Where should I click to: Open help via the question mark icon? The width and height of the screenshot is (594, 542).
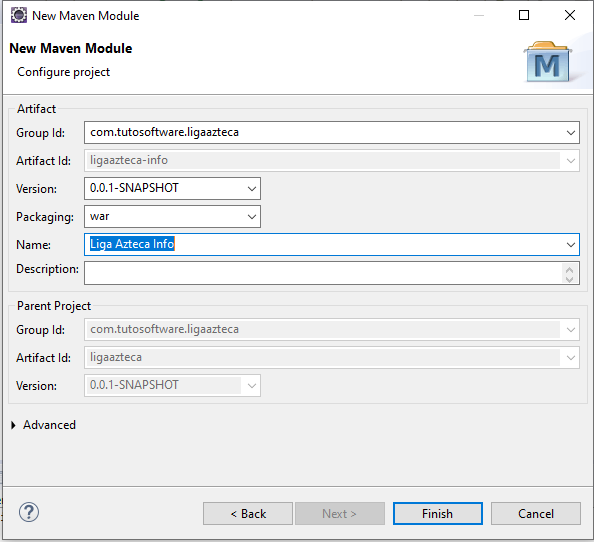tap(29, 512)
